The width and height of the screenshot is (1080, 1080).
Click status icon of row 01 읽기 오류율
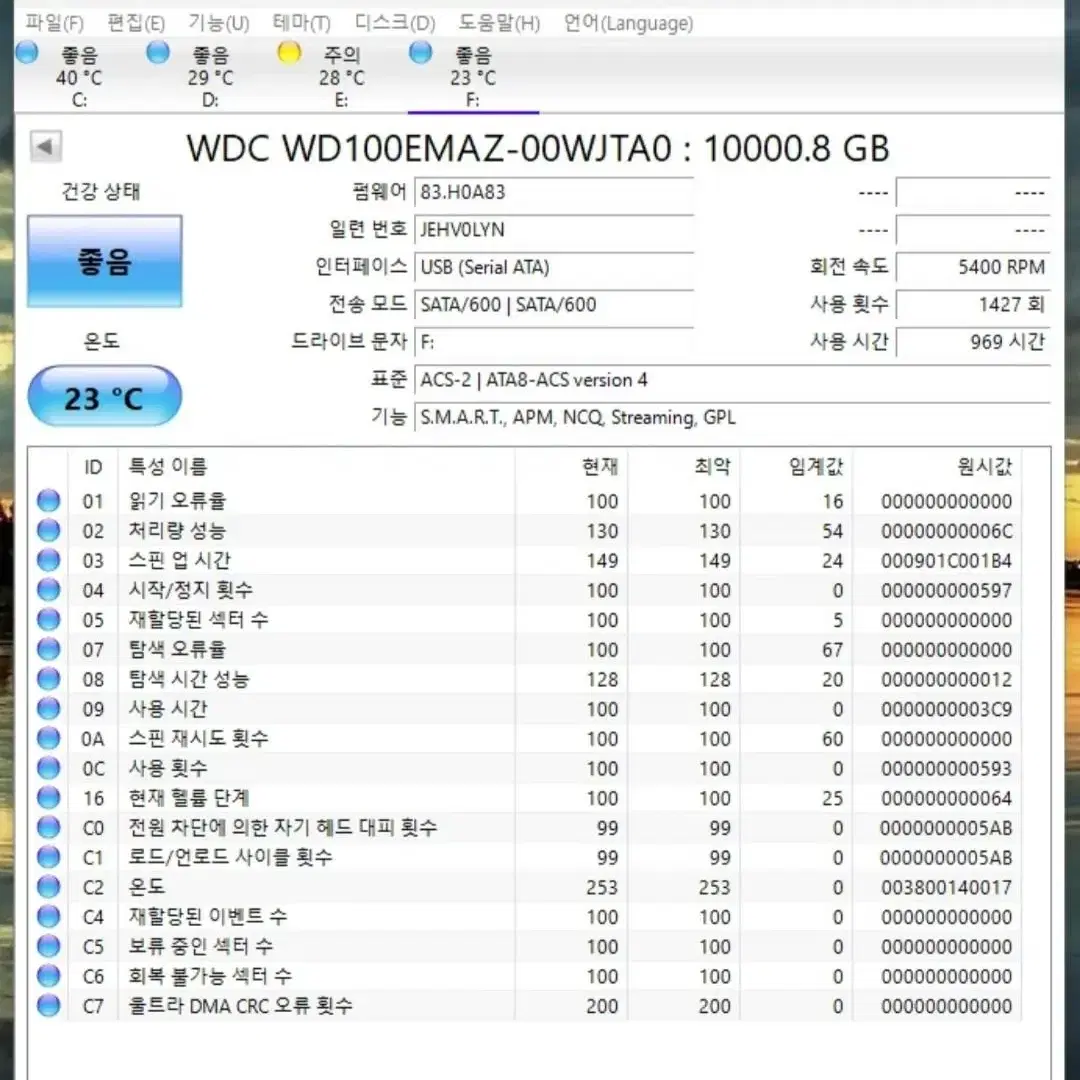point(48,501)
